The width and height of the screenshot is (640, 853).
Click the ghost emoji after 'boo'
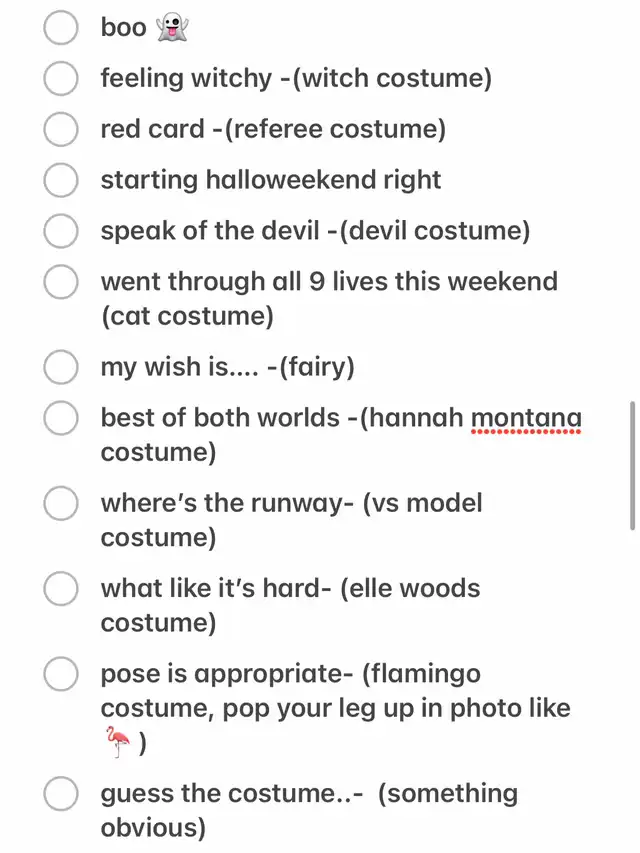[172, 28]
